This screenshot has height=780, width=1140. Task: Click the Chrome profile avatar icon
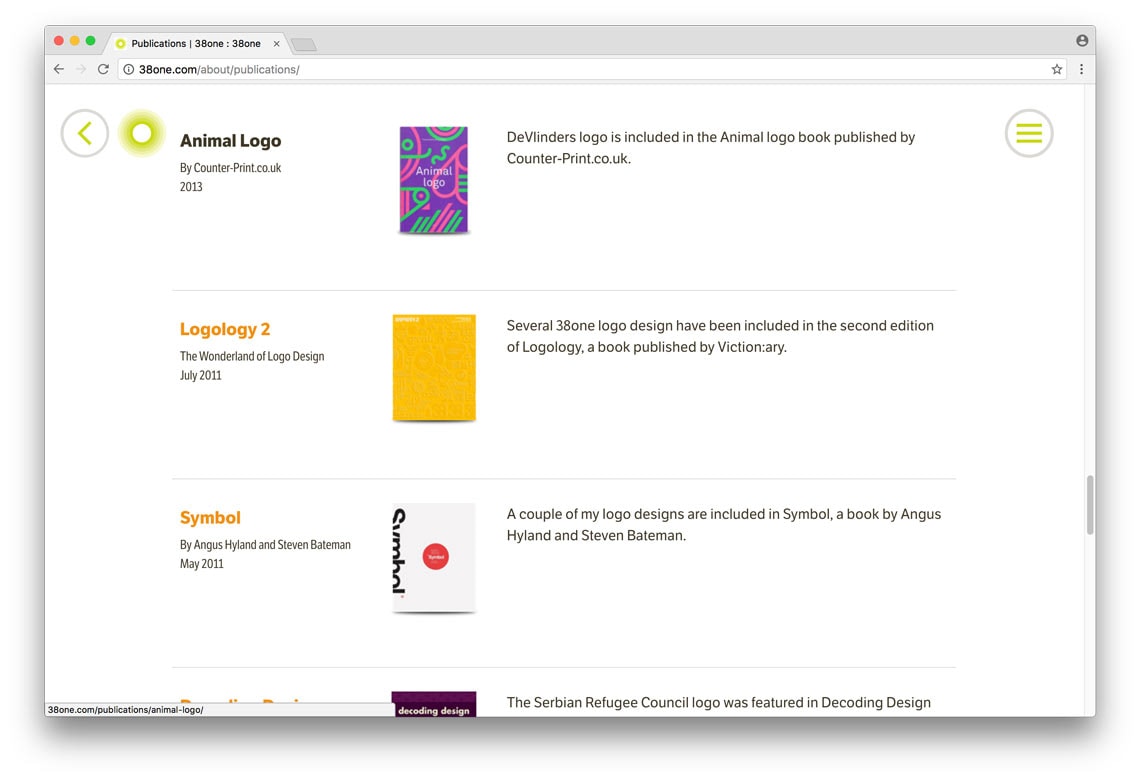click(1082, 41)
